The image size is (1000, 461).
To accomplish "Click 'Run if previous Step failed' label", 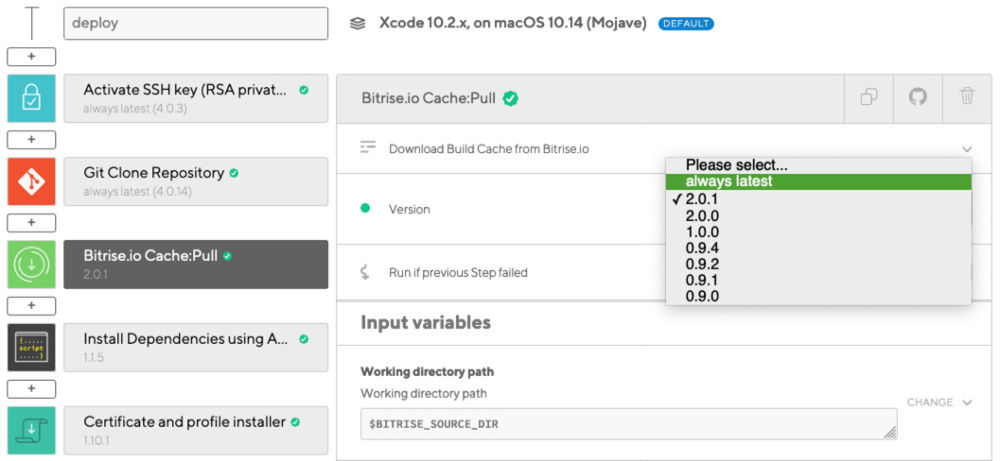I will tap(458, 272).
